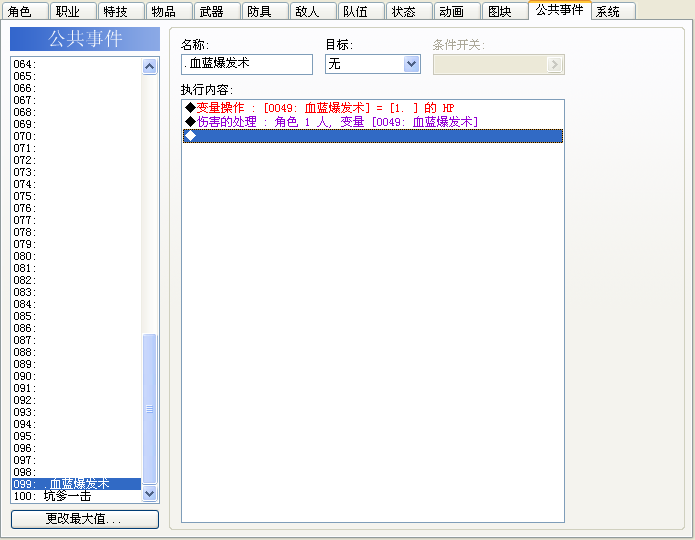The image size is (695, 540).
Task: Open the 系统 tab
Action: pyautogui.click(x=613, y=11)
